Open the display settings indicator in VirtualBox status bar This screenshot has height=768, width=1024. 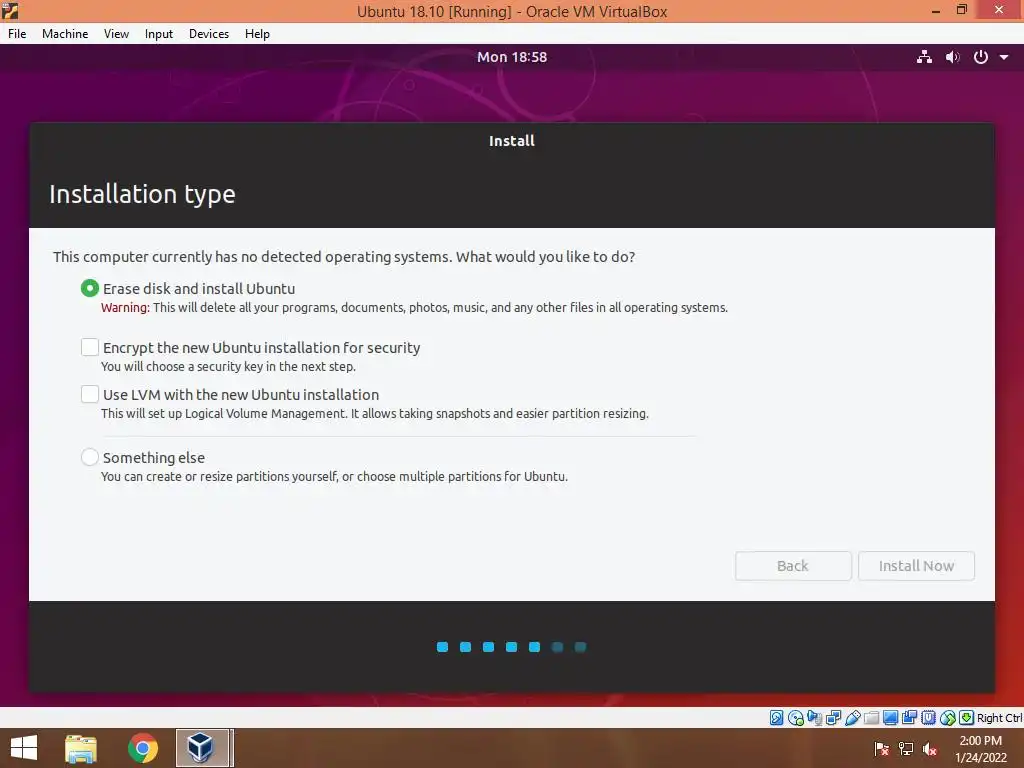pos(890,718)
